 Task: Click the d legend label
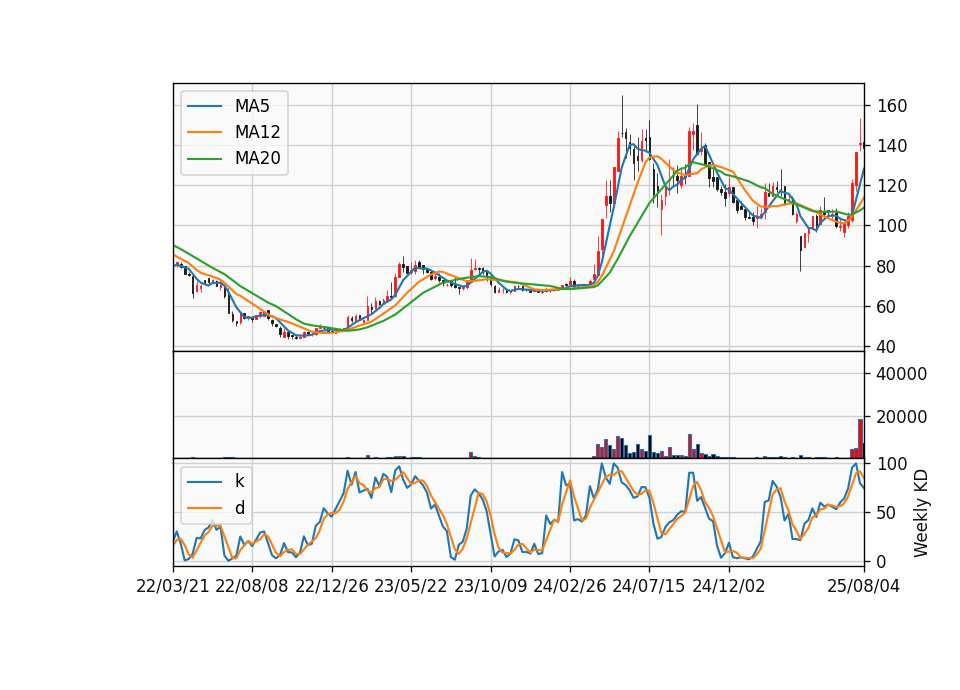tap(240, 508)
